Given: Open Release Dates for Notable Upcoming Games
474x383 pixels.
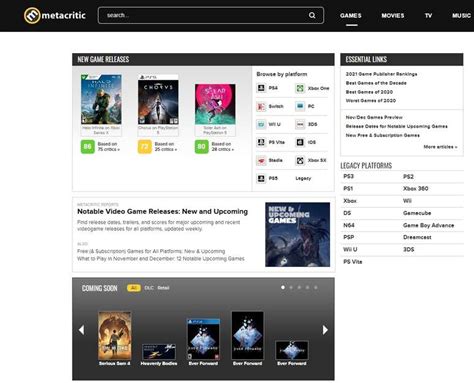Looking at the screenshot, I should click(x=397, y=126).
